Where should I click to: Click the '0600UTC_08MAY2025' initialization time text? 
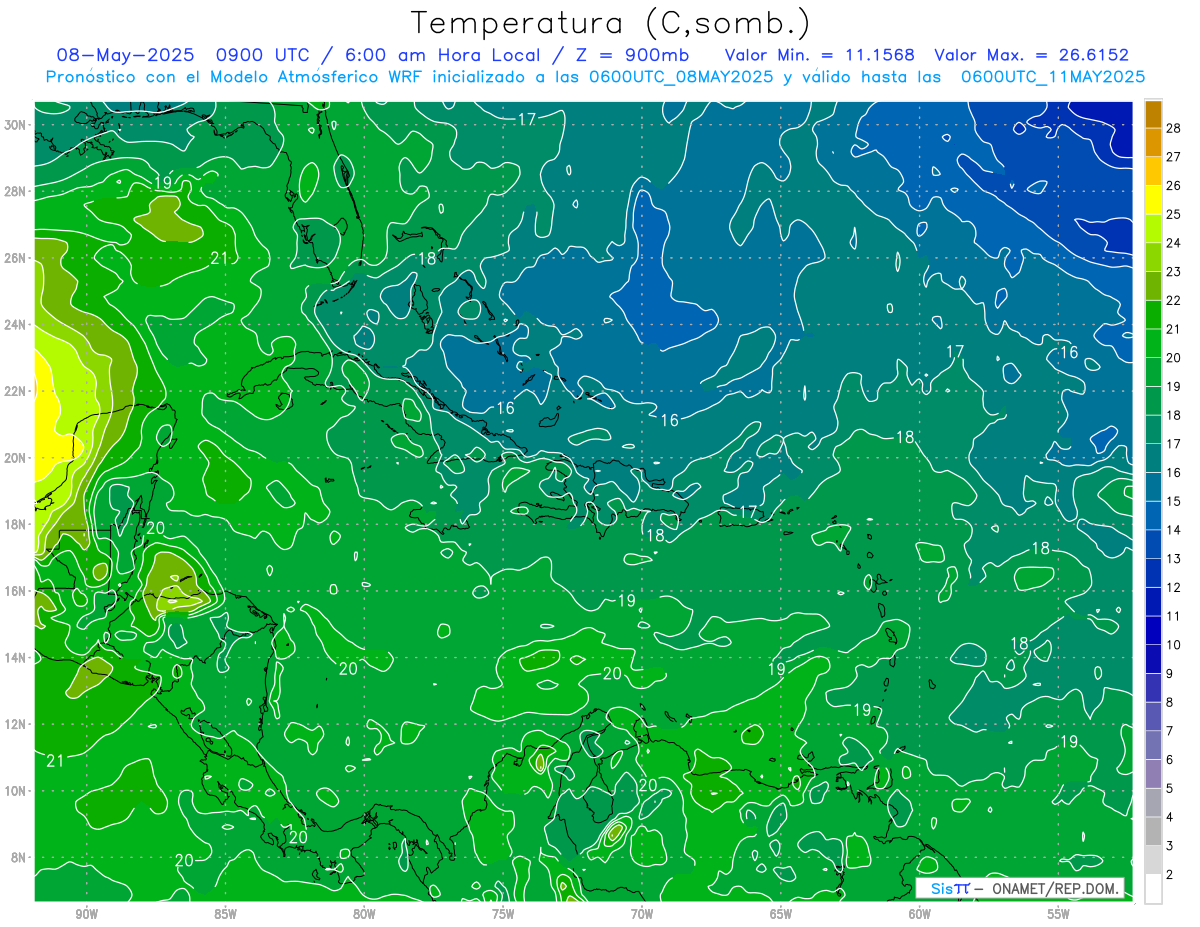[x=681, y=76]
